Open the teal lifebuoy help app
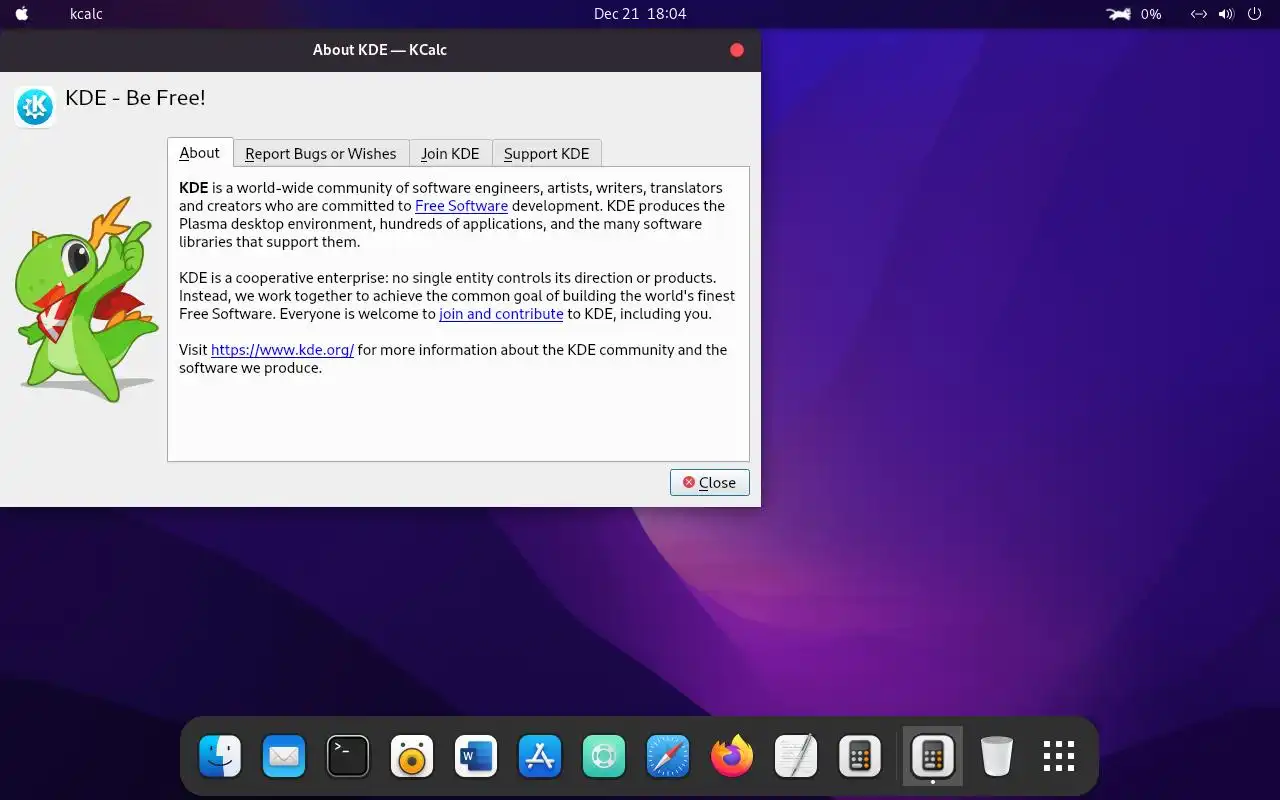This screenshot has width=1280, height=800. tap(604, 757)
